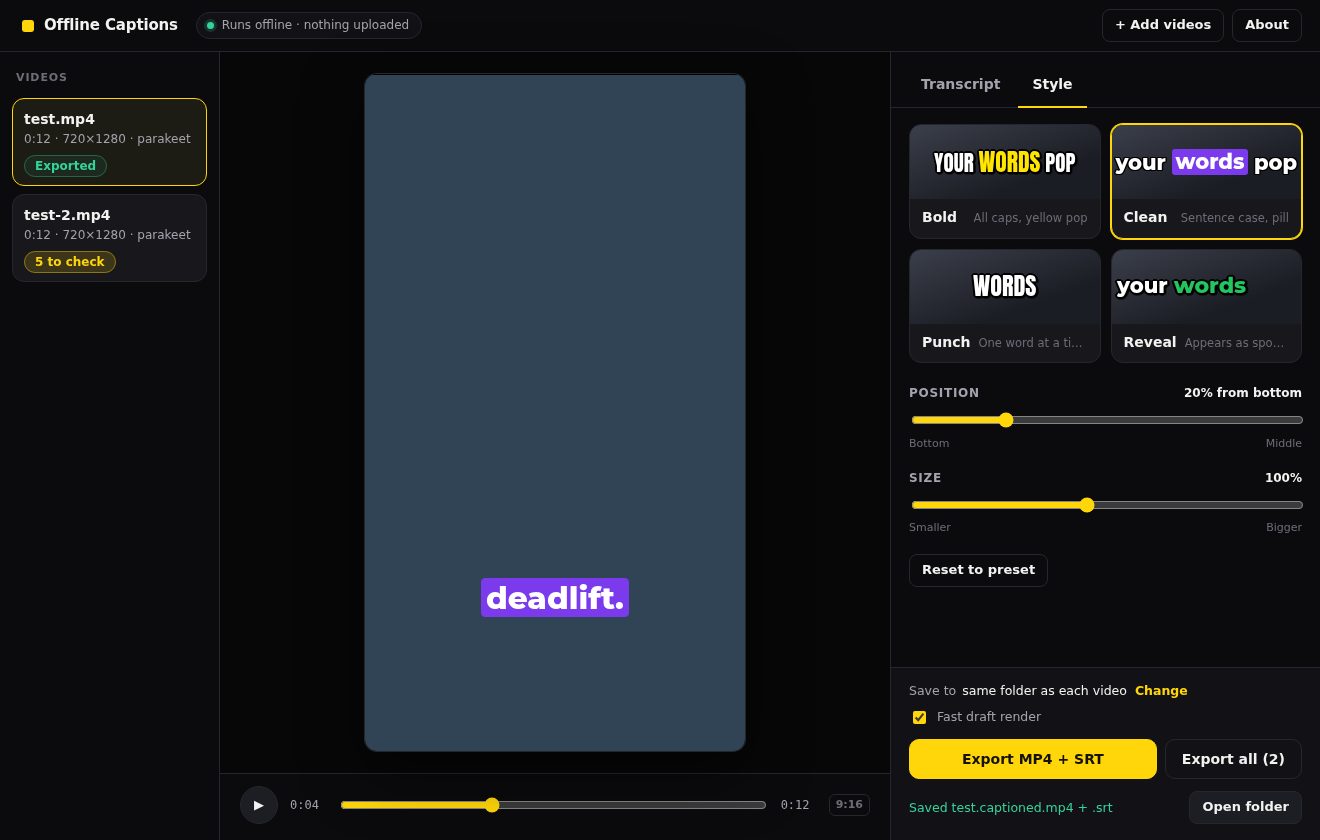Click the Open folder button

[x=1245, y=807]
